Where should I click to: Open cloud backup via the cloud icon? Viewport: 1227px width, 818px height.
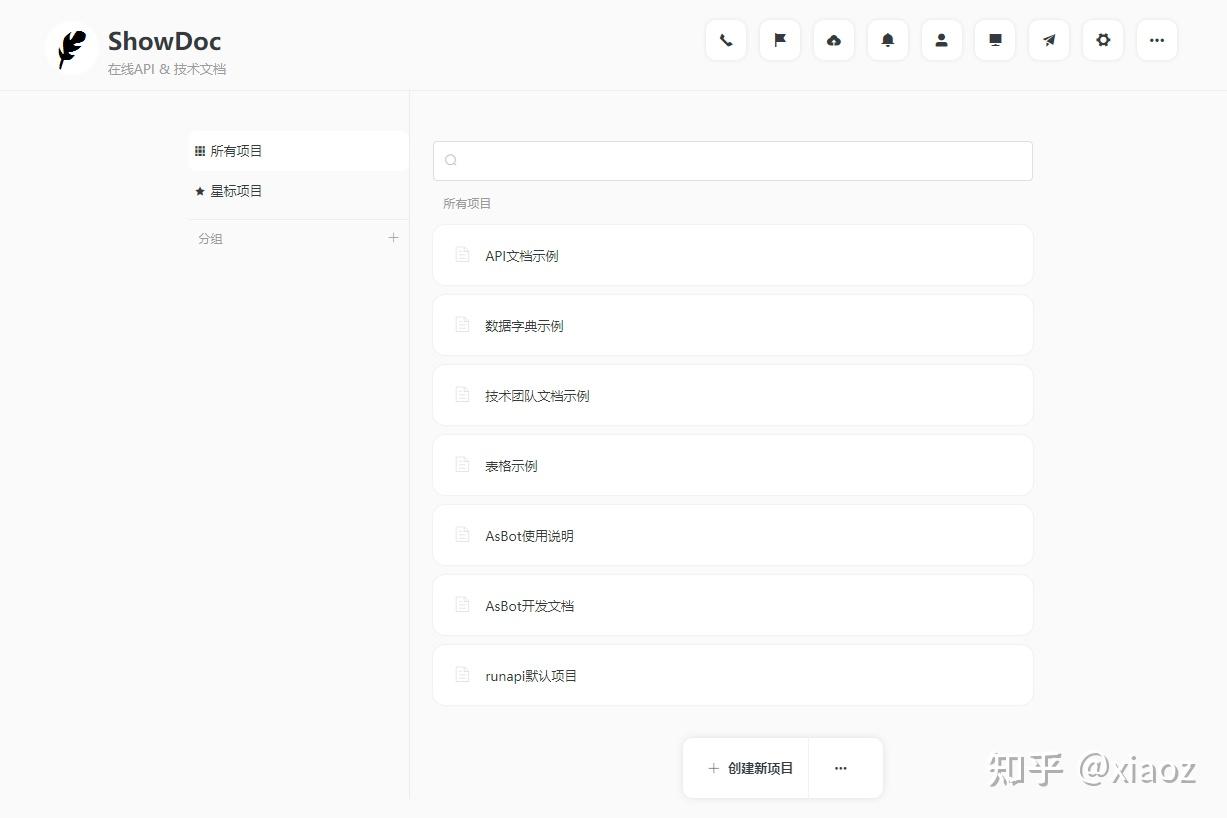click(x=833, y=40)
